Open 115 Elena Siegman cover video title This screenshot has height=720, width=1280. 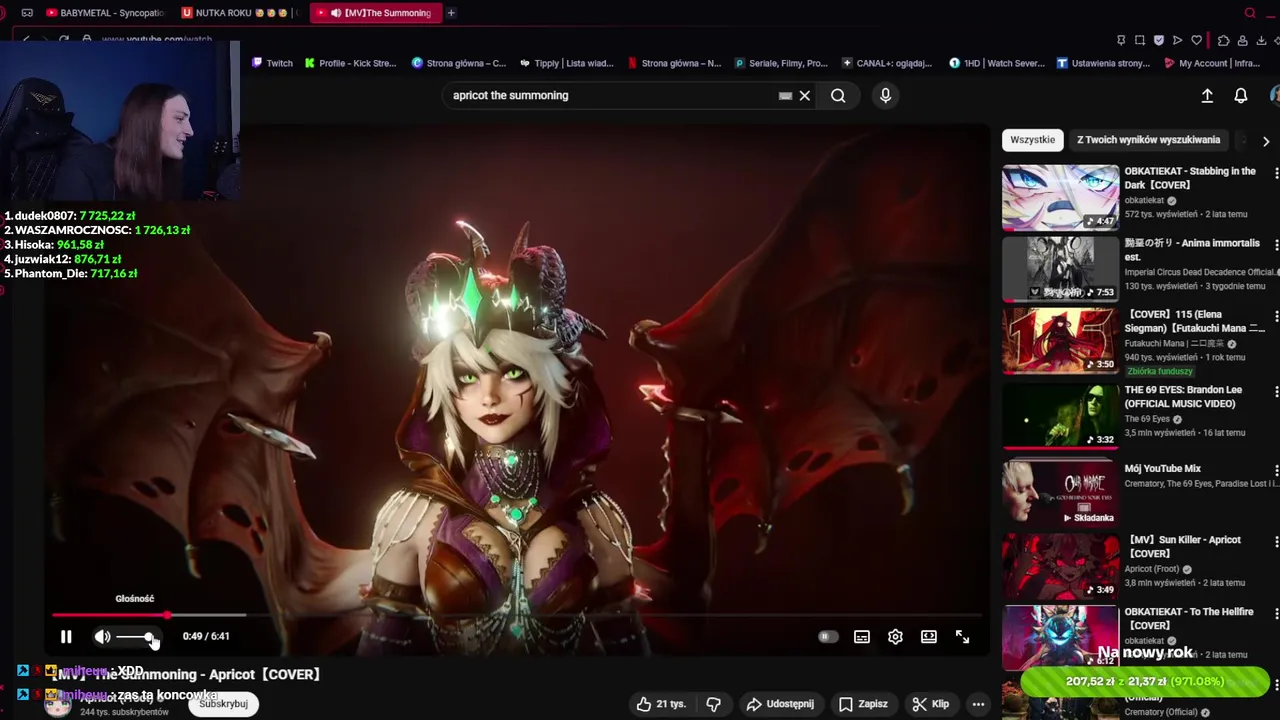(x=1194, y=321)
